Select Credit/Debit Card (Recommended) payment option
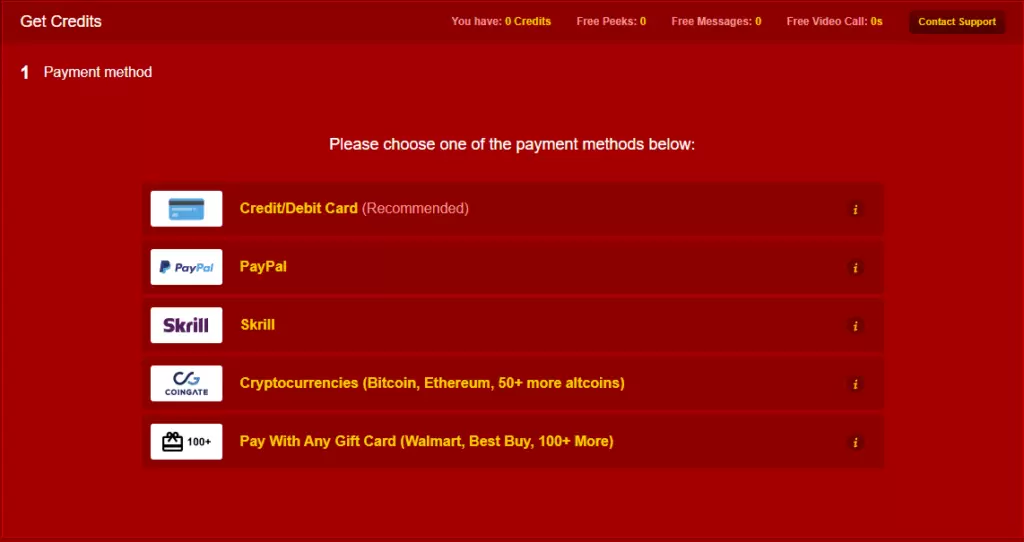 click(x=513, y=209)
